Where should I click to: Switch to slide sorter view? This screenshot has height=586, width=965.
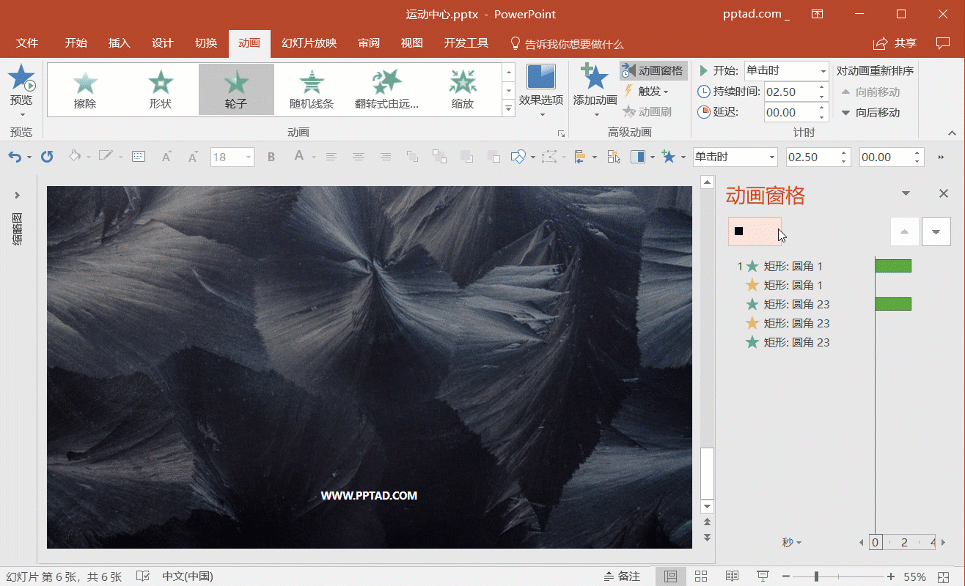pos(701,576)
